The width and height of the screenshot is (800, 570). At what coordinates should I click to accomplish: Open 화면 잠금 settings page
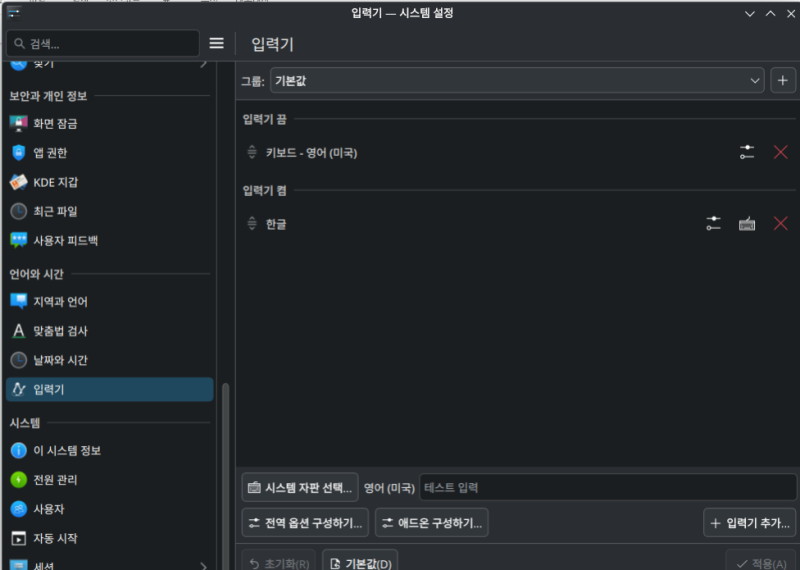[x=55, y=123]
